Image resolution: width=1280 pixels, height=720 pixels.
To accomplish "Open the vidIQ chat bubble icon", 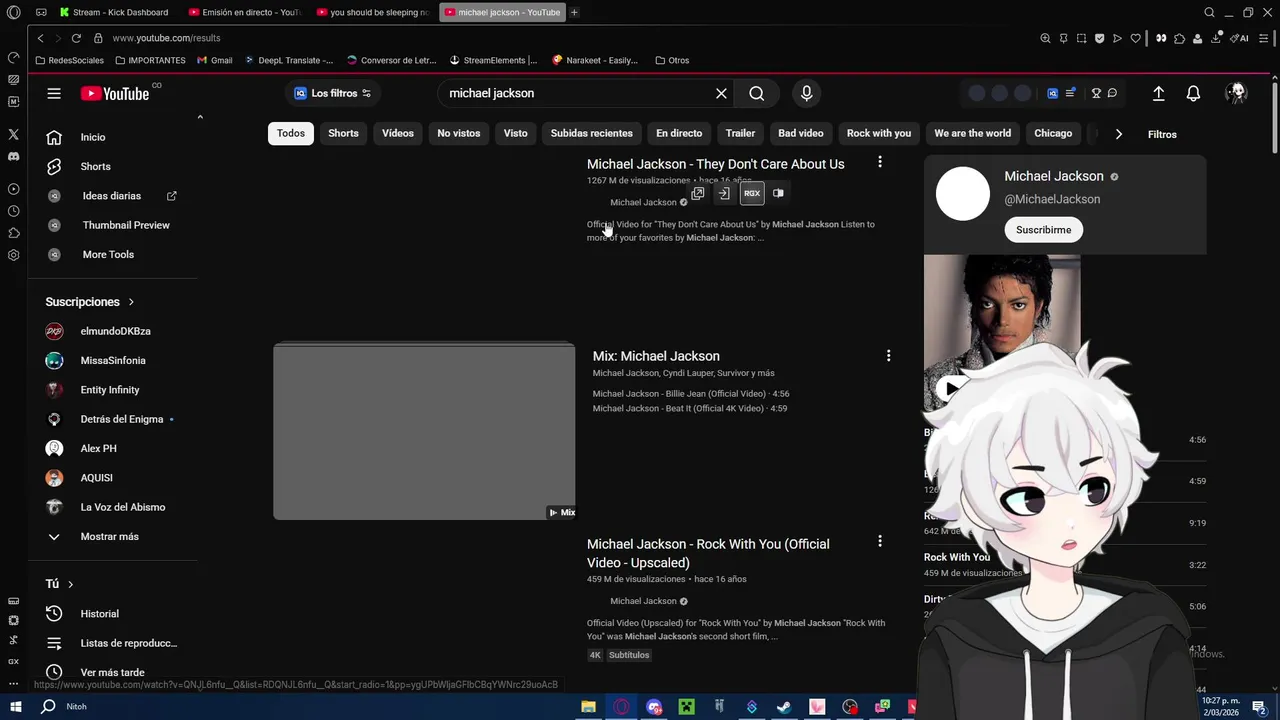I will [x=1112, y=93].
